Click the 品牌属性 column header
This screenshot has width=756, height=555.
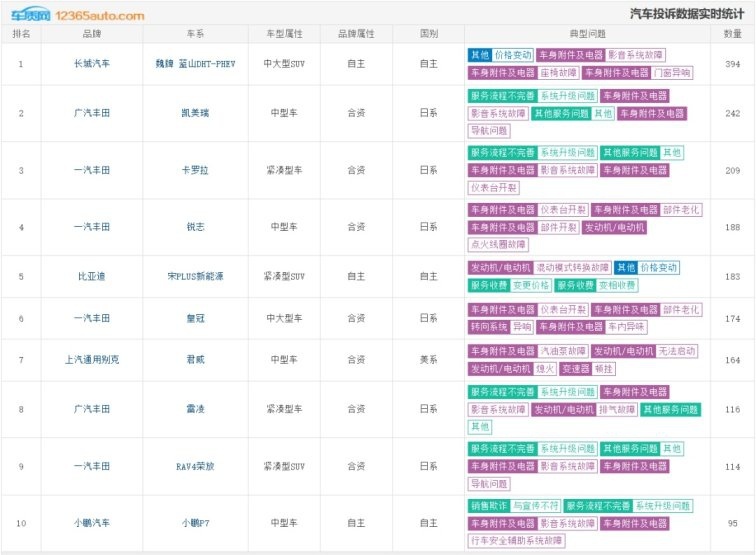click(356, 34)
